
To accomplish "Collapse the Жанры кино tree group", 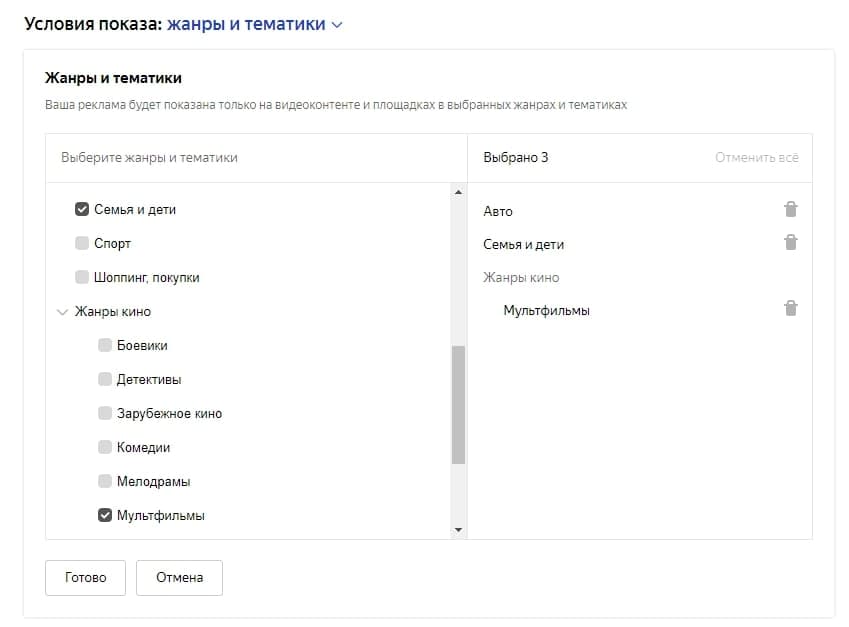I will [x=63, y=312].
